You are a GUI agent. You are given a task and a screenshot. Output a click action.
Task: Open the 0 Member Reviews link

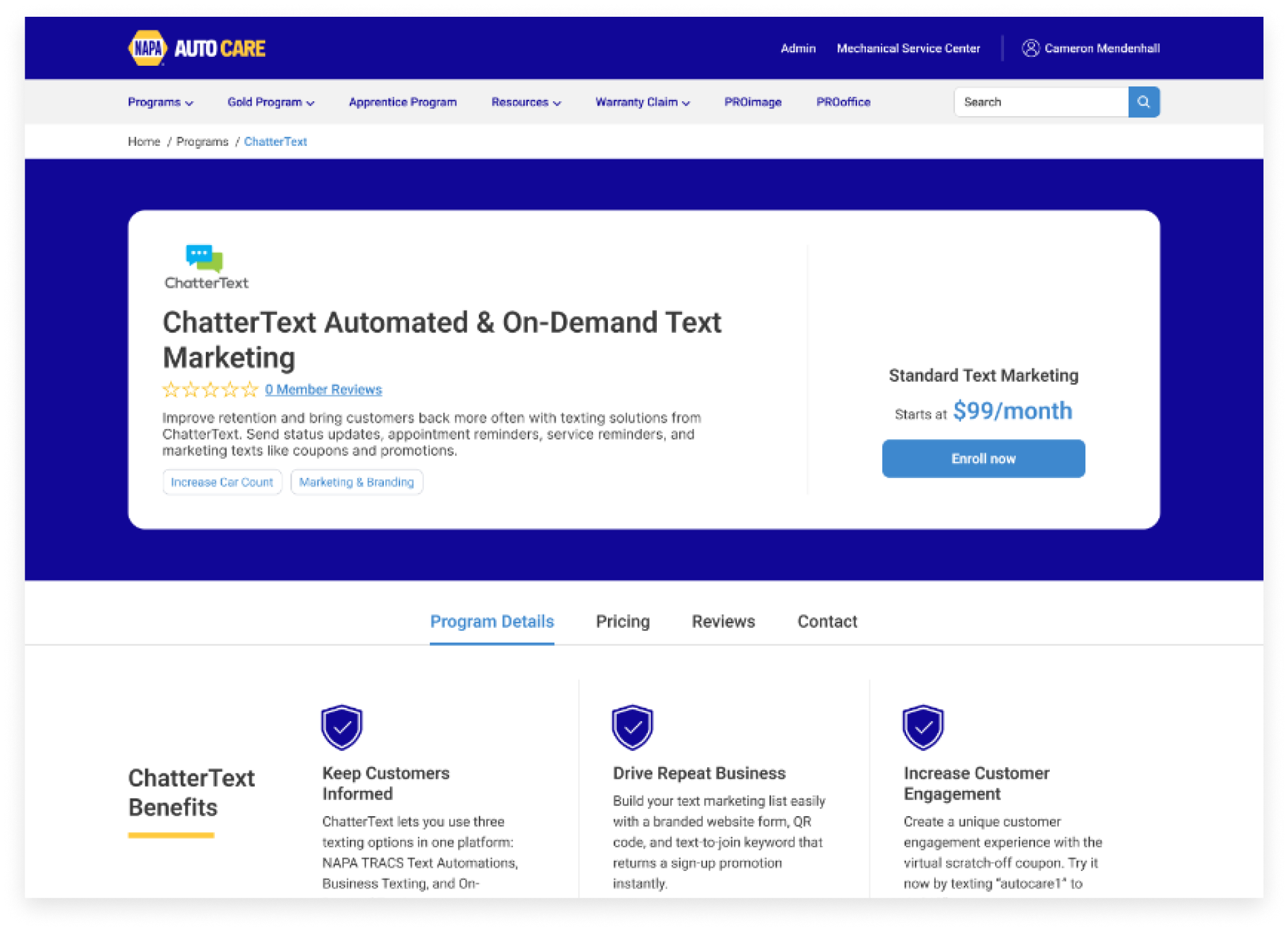[x=323, y=390]
